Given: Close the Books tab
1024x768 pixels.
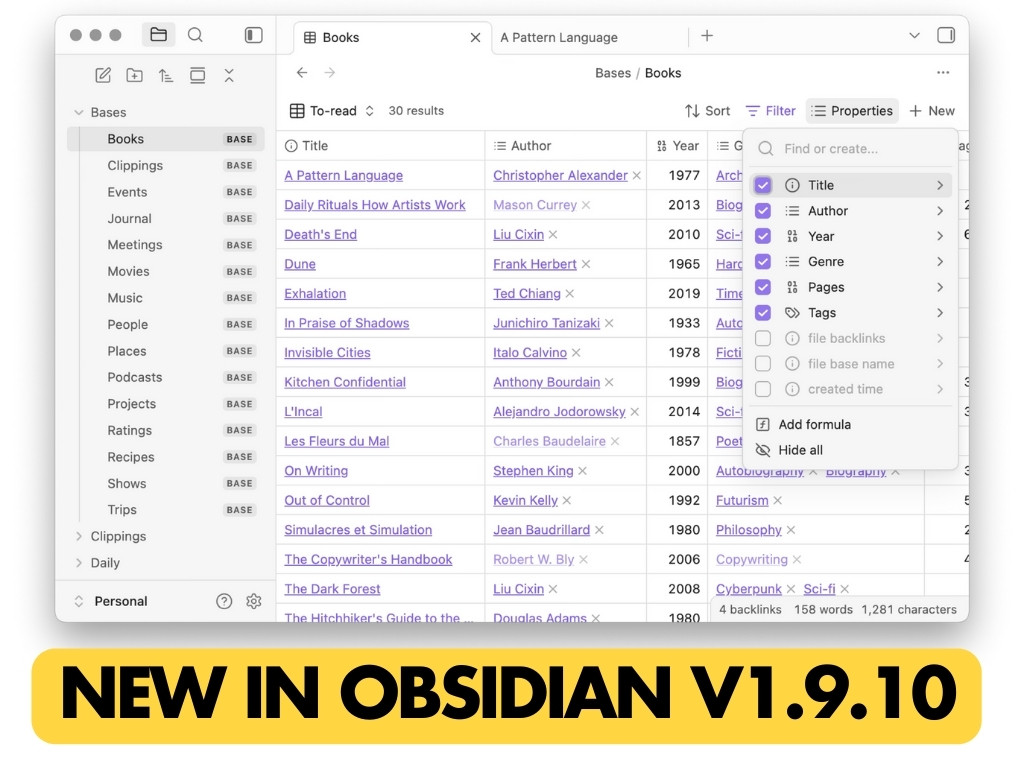Looking at the screenshot, I should pos(475,38).
